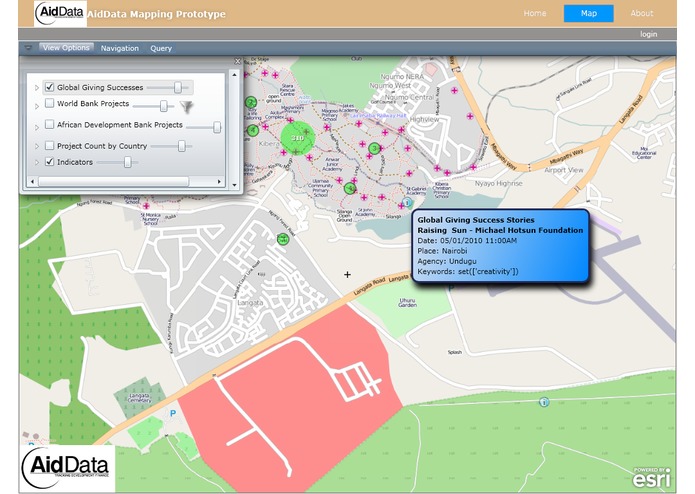The height and width of the screenshot is (494, 695).
Task: Click the green cluster marker on Ngong Forest Road
Action: (x=283, y=239)
